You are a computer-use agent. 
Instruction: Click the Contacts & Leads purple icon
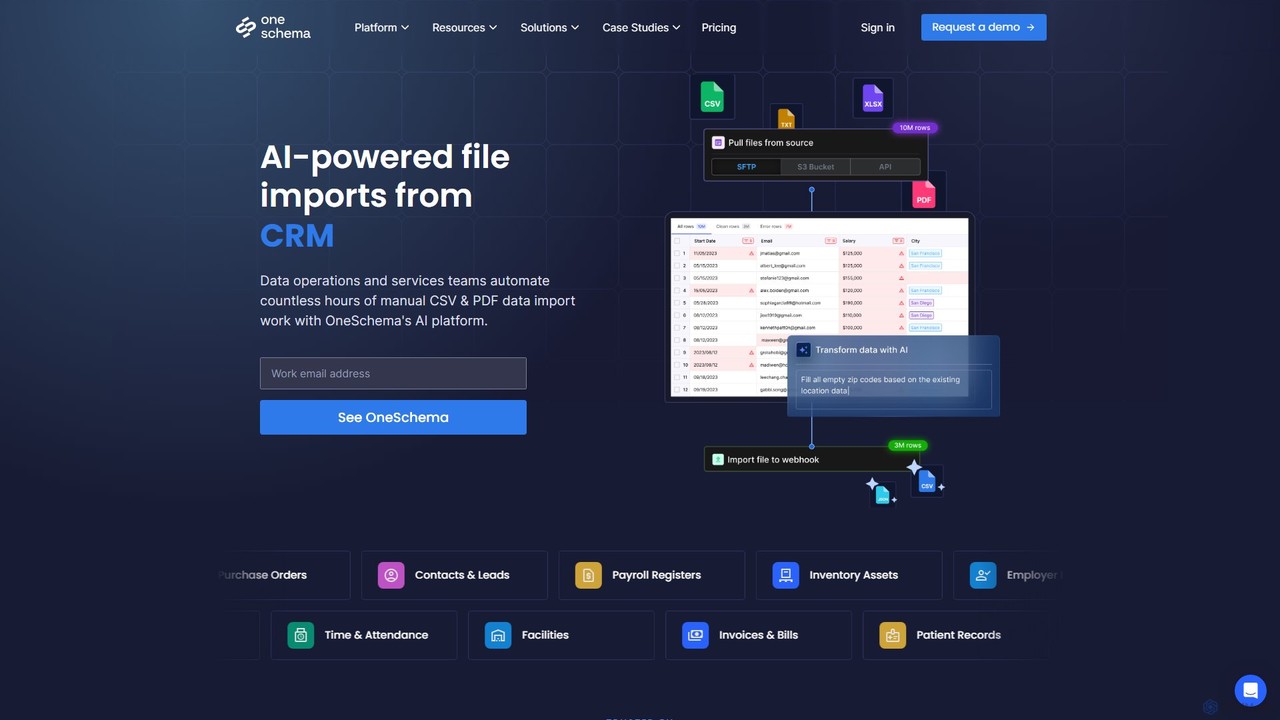391,575
